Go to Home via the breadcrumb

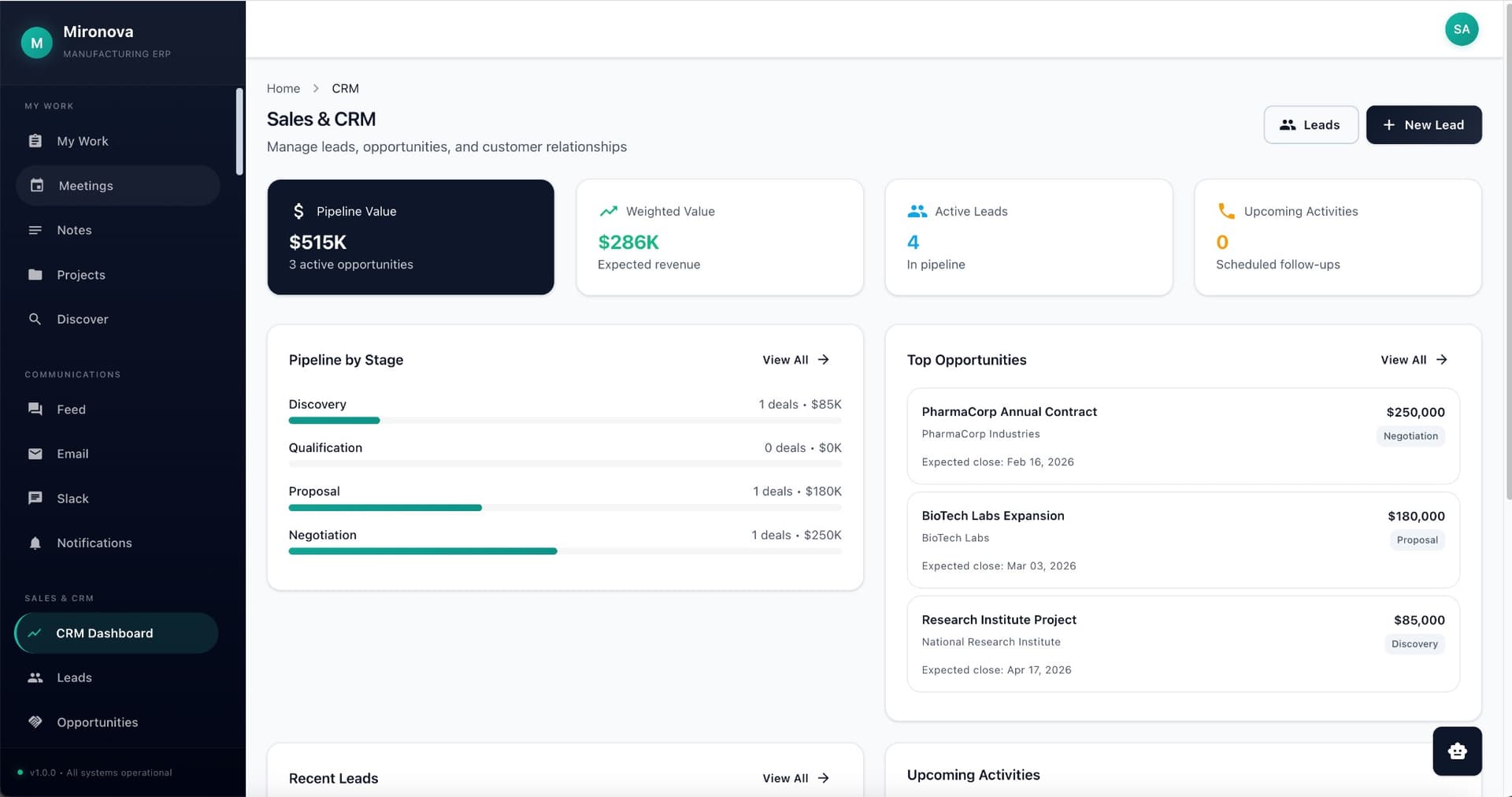pyautogui.click(x=283, y=88)
